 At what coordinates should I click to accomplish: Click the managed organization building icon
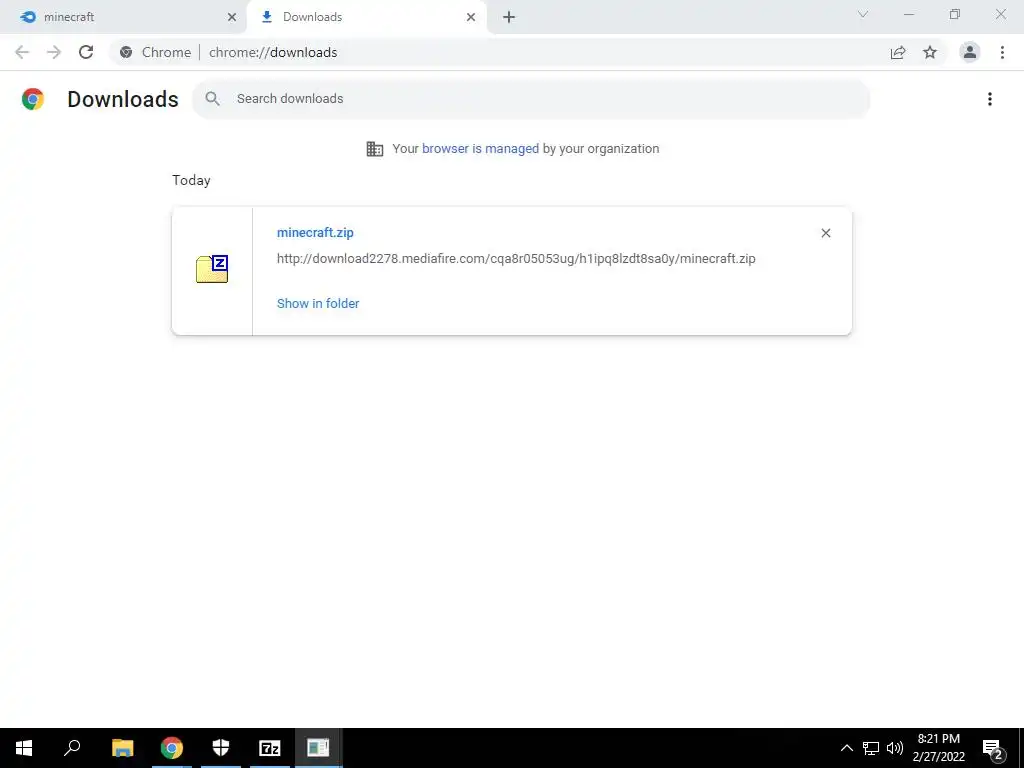[x=375, y=149]
